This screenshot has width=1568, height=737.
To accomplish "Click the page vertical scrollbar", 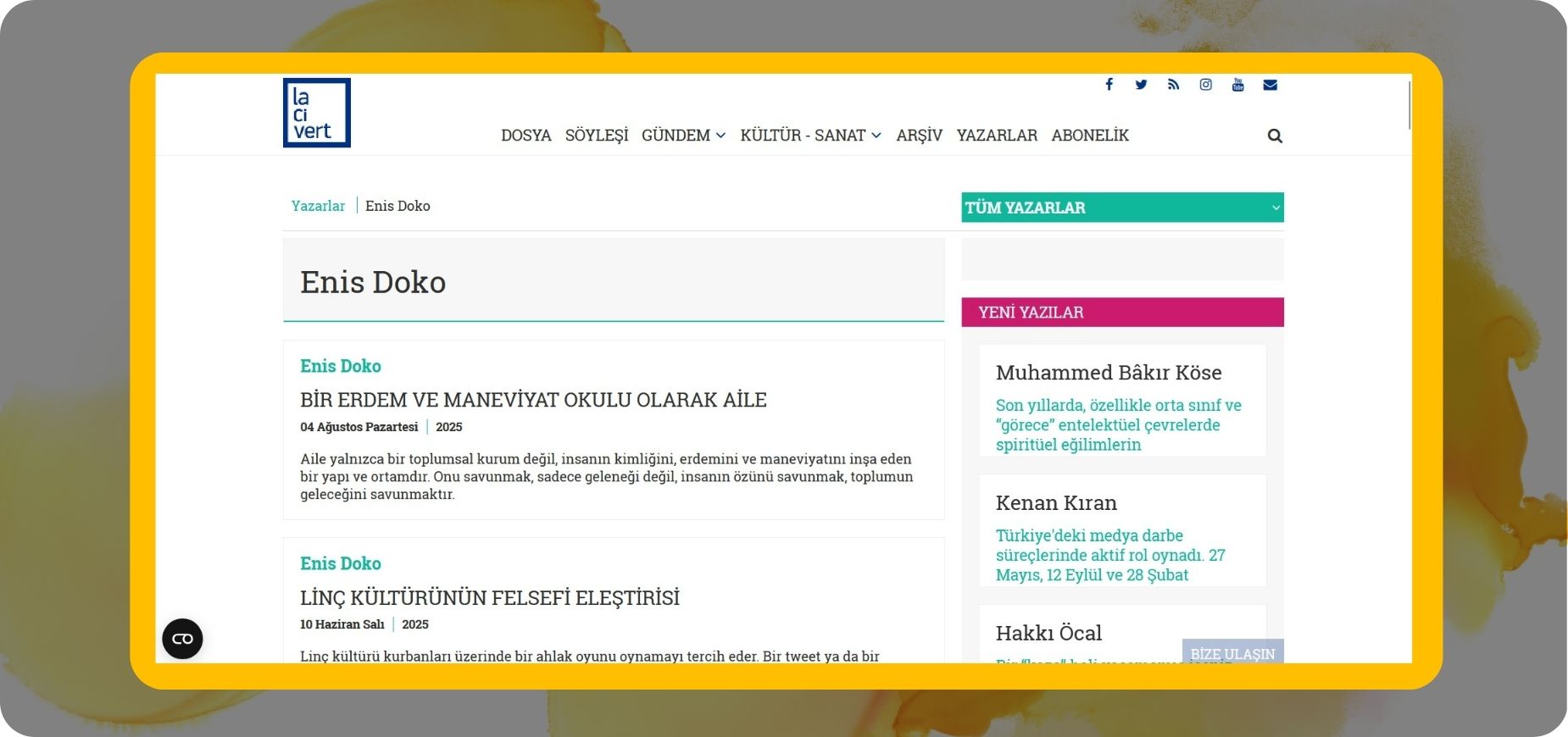I will pyautogui.click(x=1409, y=105).
